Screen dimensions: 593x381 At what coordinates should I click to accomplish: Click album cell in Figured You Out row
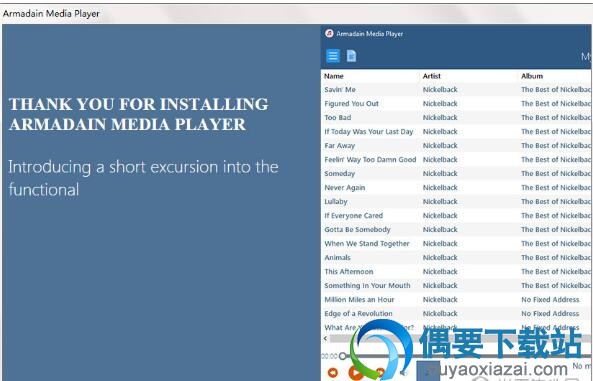(x=556, y=104)
